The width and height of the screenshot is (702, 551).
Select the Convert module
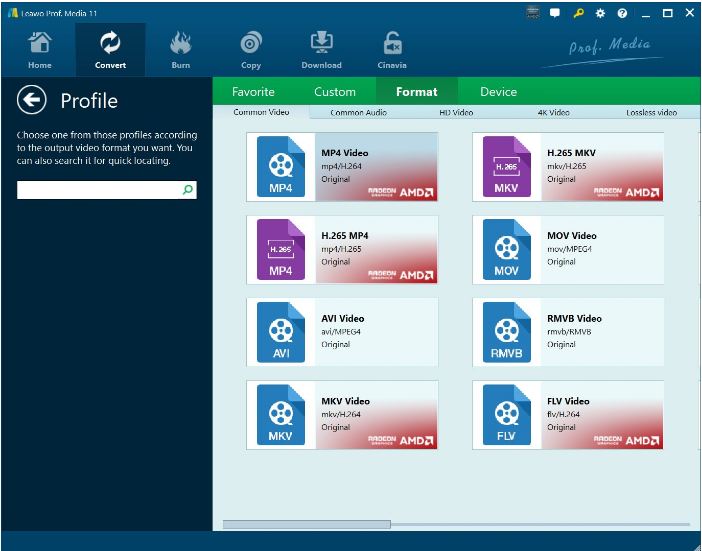[110, 50]
